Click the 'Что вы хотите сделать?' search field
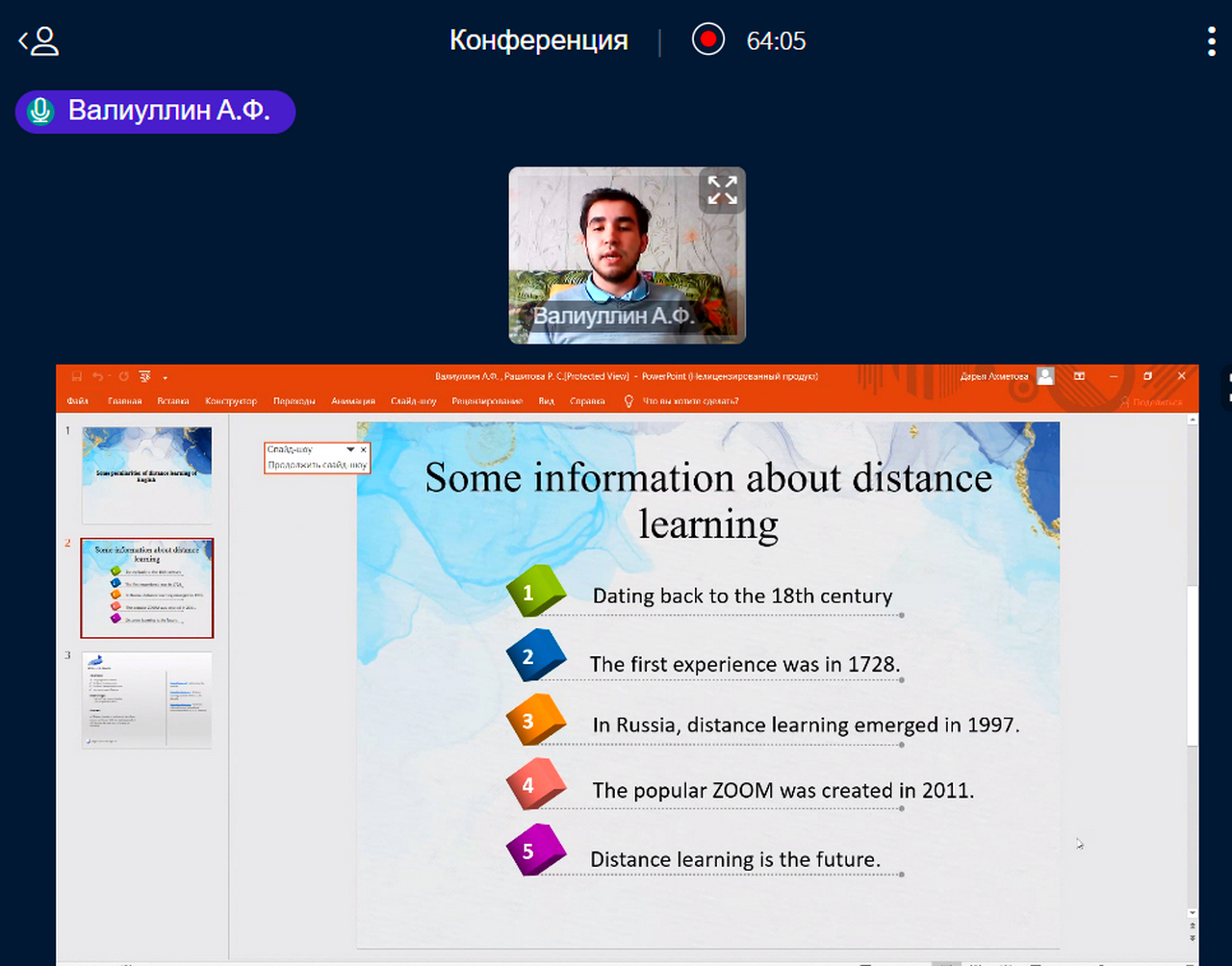 690,401
